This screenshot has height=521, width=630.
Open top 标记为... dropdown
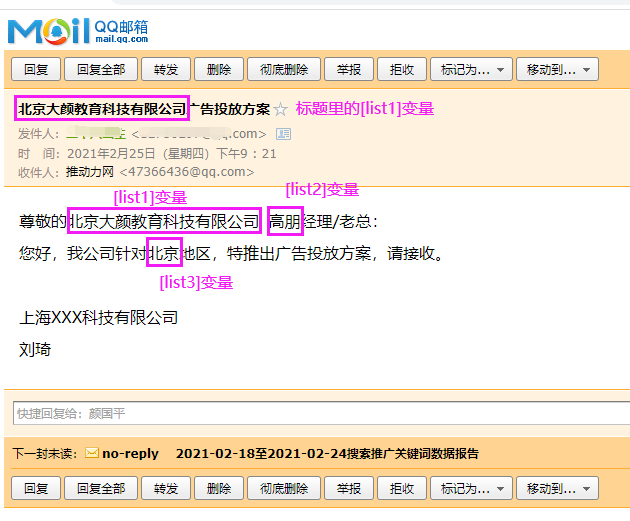point(472,69)
